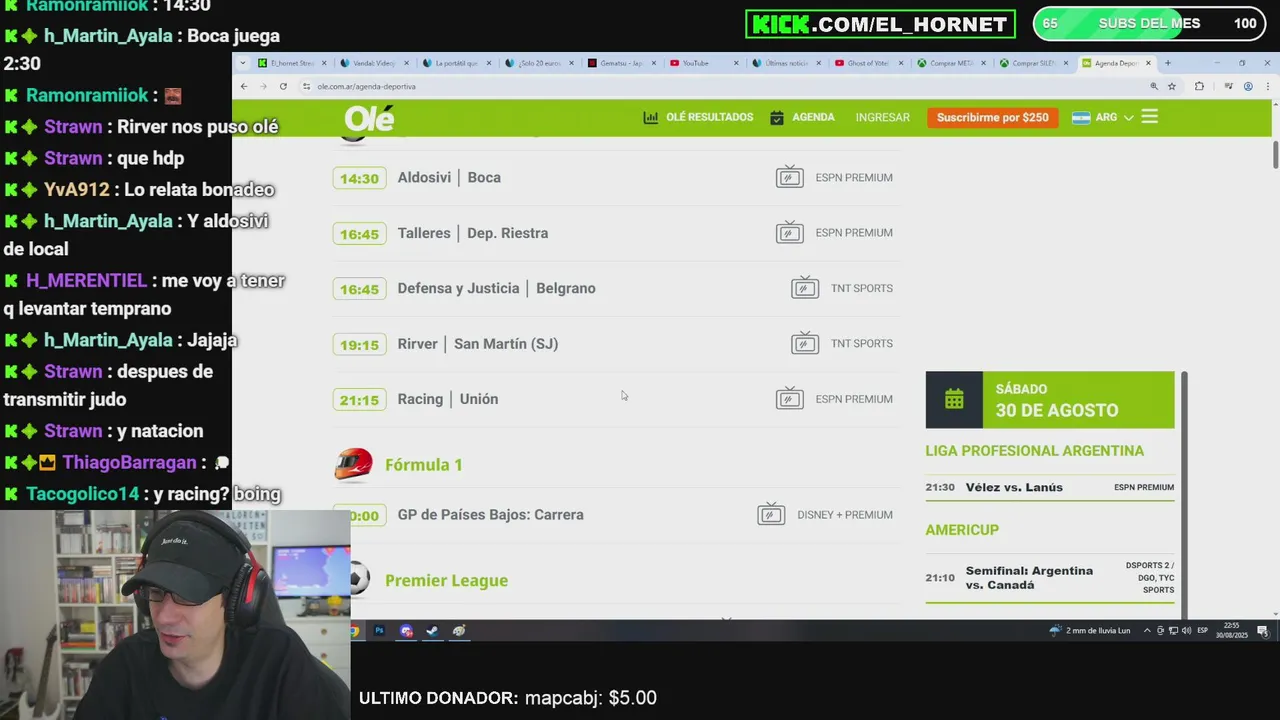Click Suscribirme por $250 button

coord(992,117)
